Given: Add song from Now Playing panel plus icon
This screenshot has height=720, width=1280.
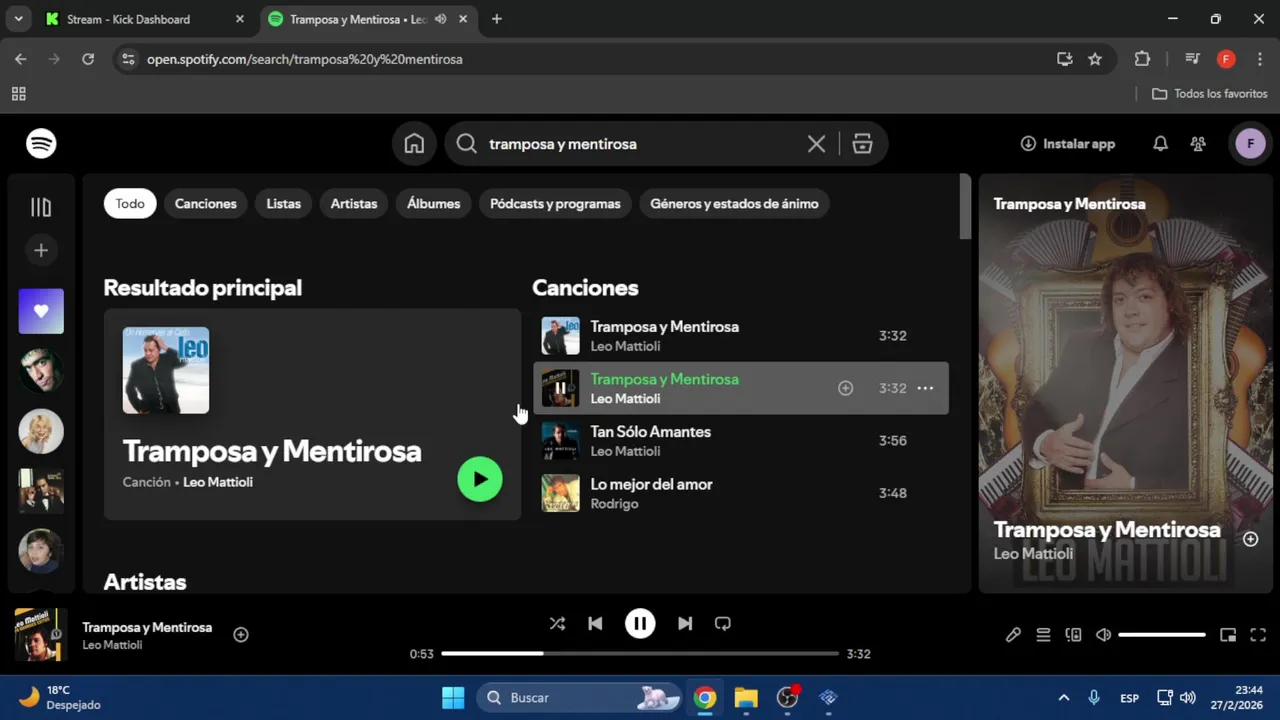Looking at the screenshot, I should [x=1250, y=539].
